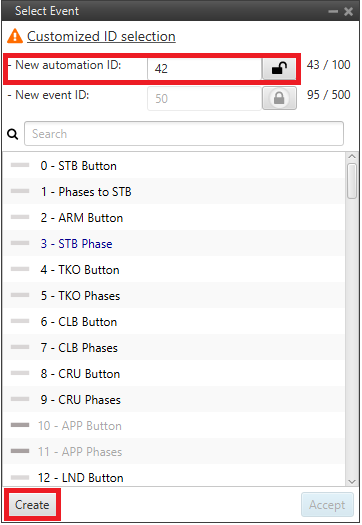The width and height of the screenshot is (362, 525).
Task: Click the orange warning triangle icon
Action: tap(15, 36)
